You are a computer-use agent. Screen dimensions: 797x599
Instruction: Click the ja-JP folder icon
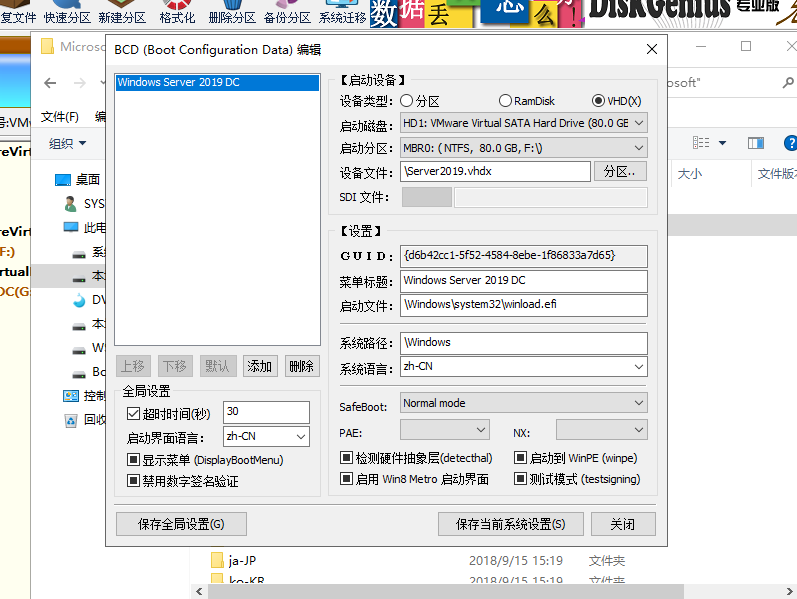[217, 560]
